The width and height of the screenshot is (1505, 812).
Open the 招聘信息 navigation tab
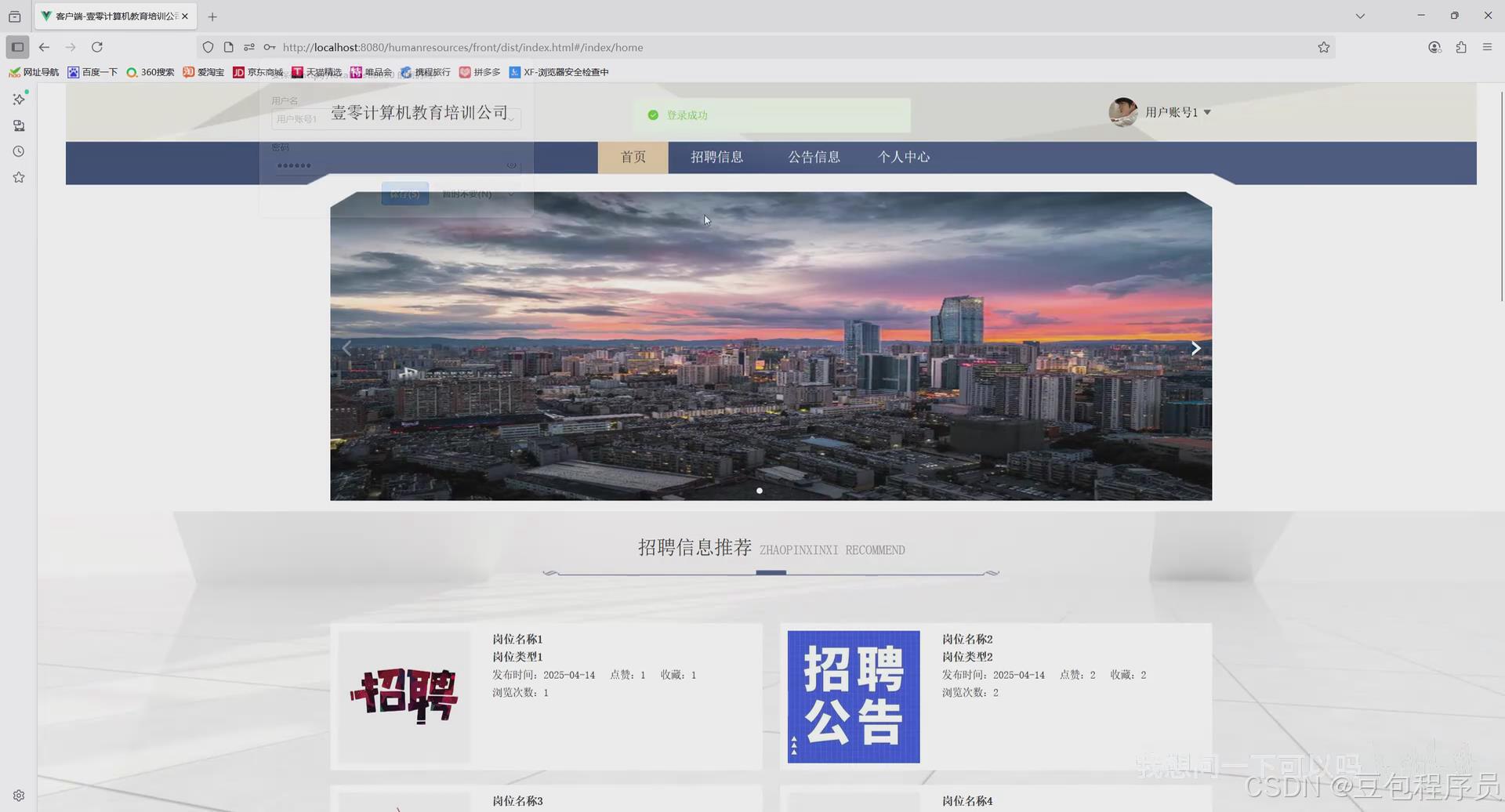[x=717, y=157]
